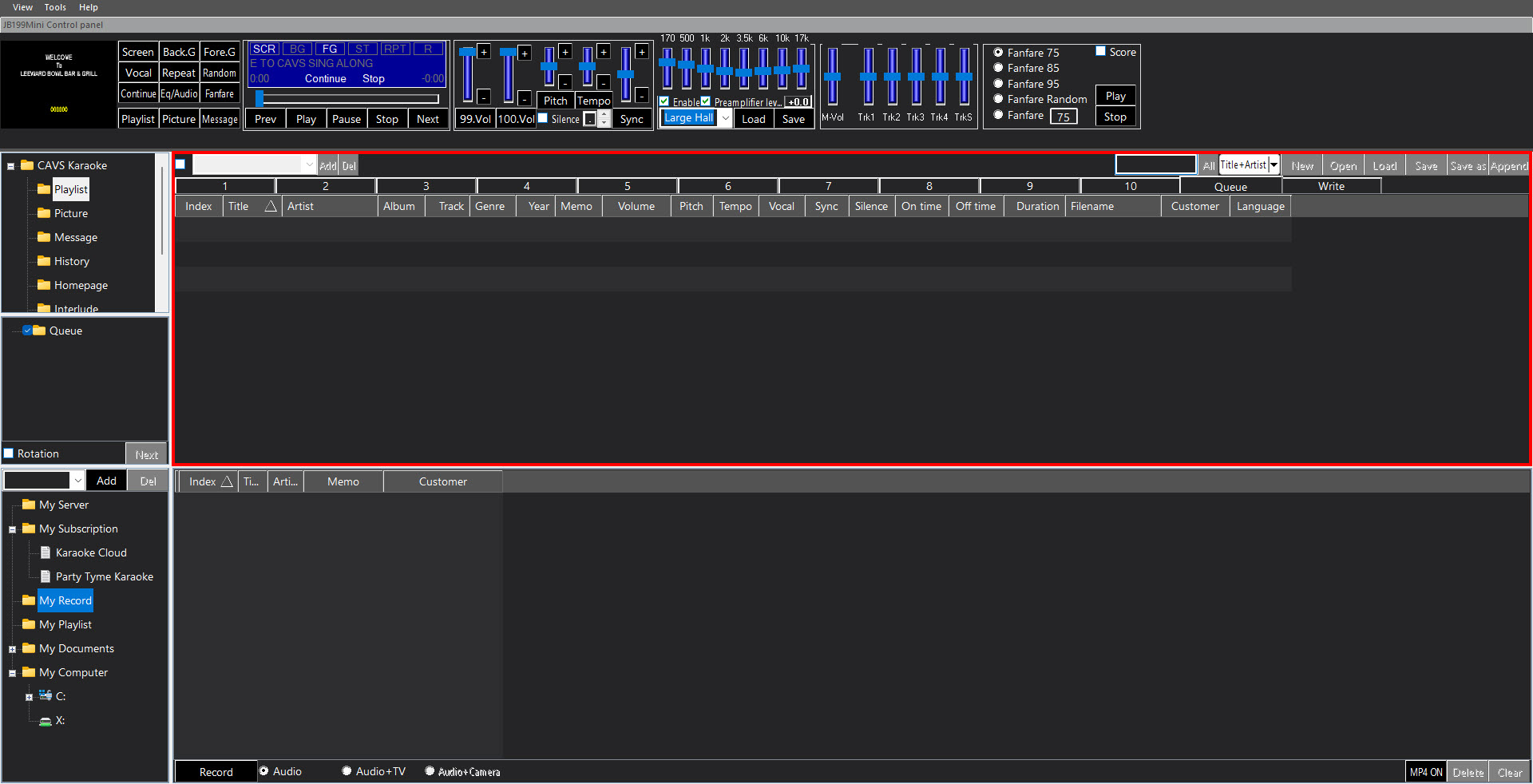Viewport: 1533px width, 784px height.
Task: Click the C: drive icon
Action: tap(46, 696)
